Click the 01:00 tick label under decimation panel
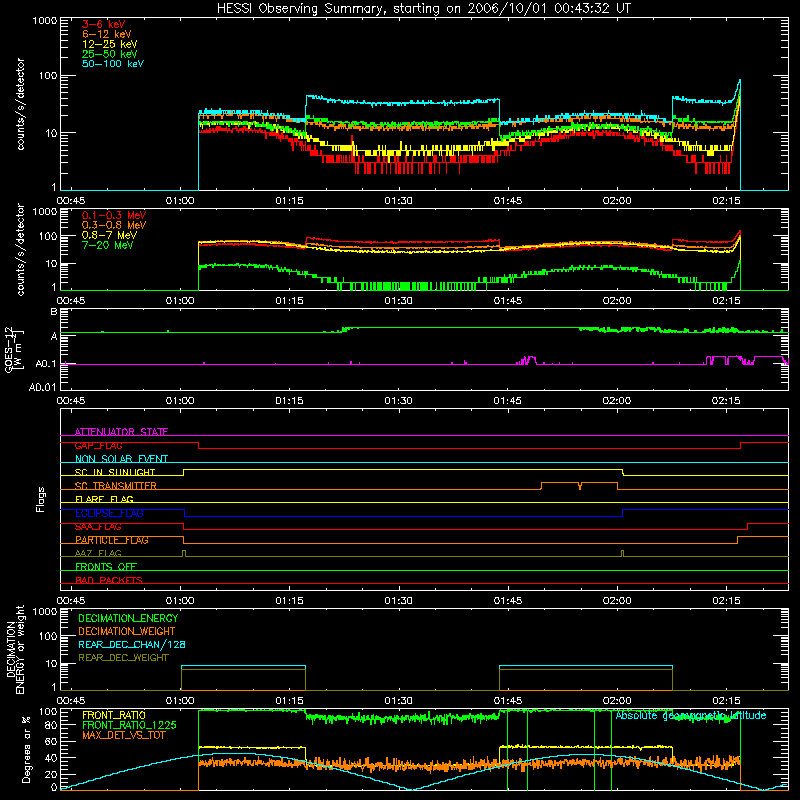The height and width of the screenshot is (800, 800). [180, 701]
